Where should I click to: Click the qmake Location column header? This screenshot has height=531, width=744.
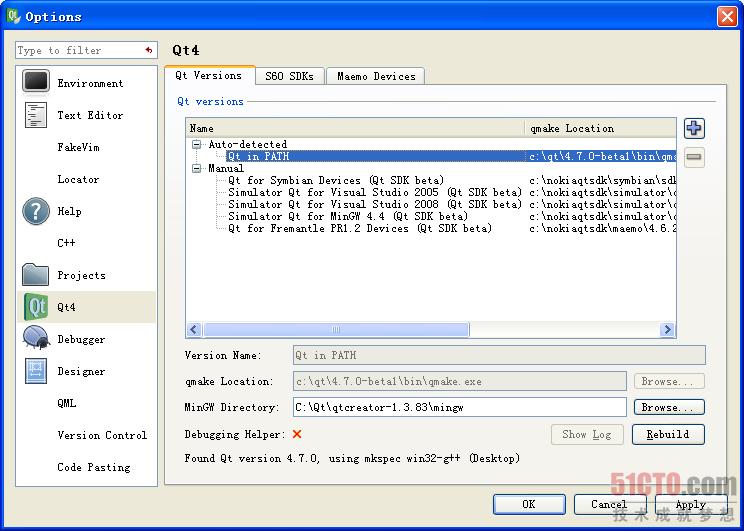601,128
